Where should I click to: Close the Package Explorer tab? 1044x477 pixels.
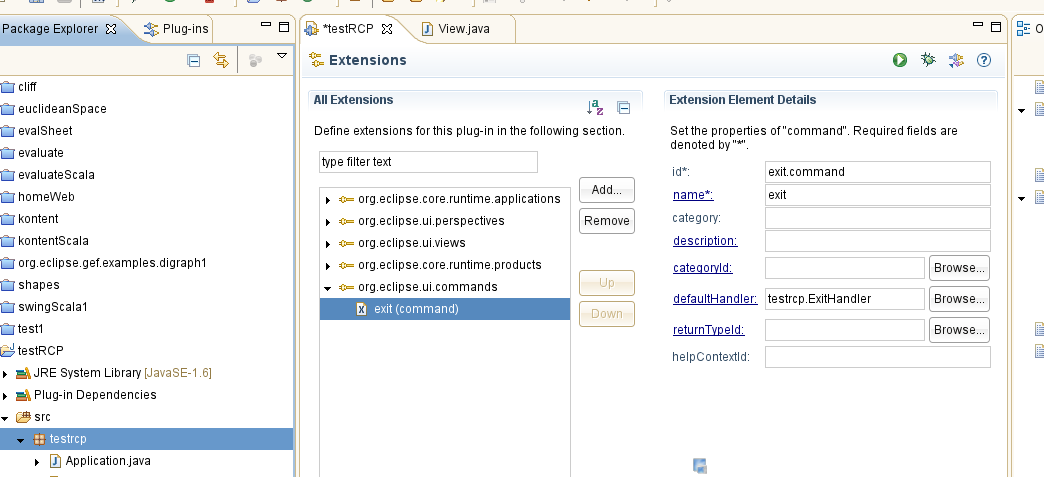[111, 29]
